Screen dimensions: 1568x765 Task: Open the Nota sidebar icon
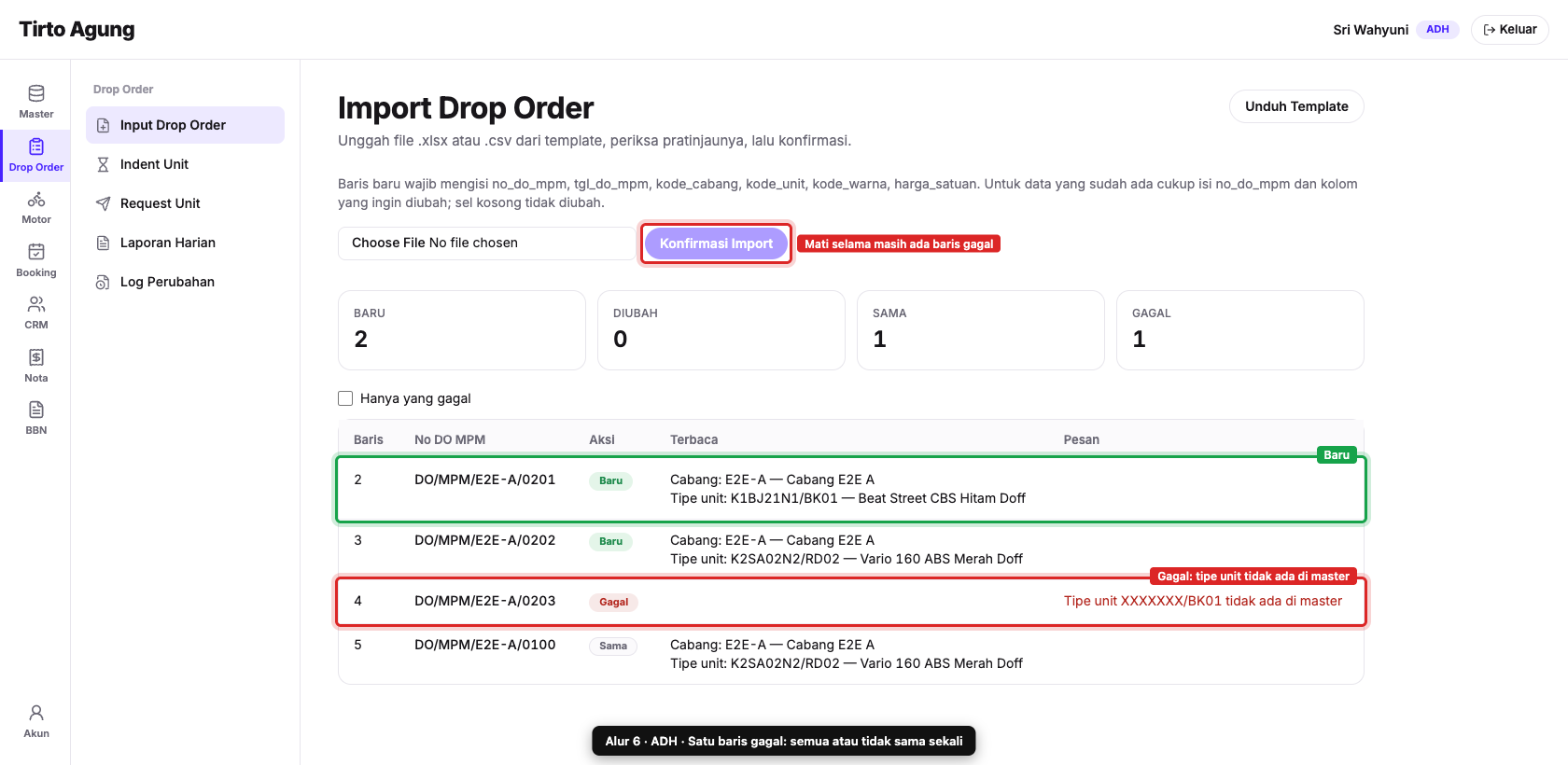pyautogui.click(x=35, y=366)
